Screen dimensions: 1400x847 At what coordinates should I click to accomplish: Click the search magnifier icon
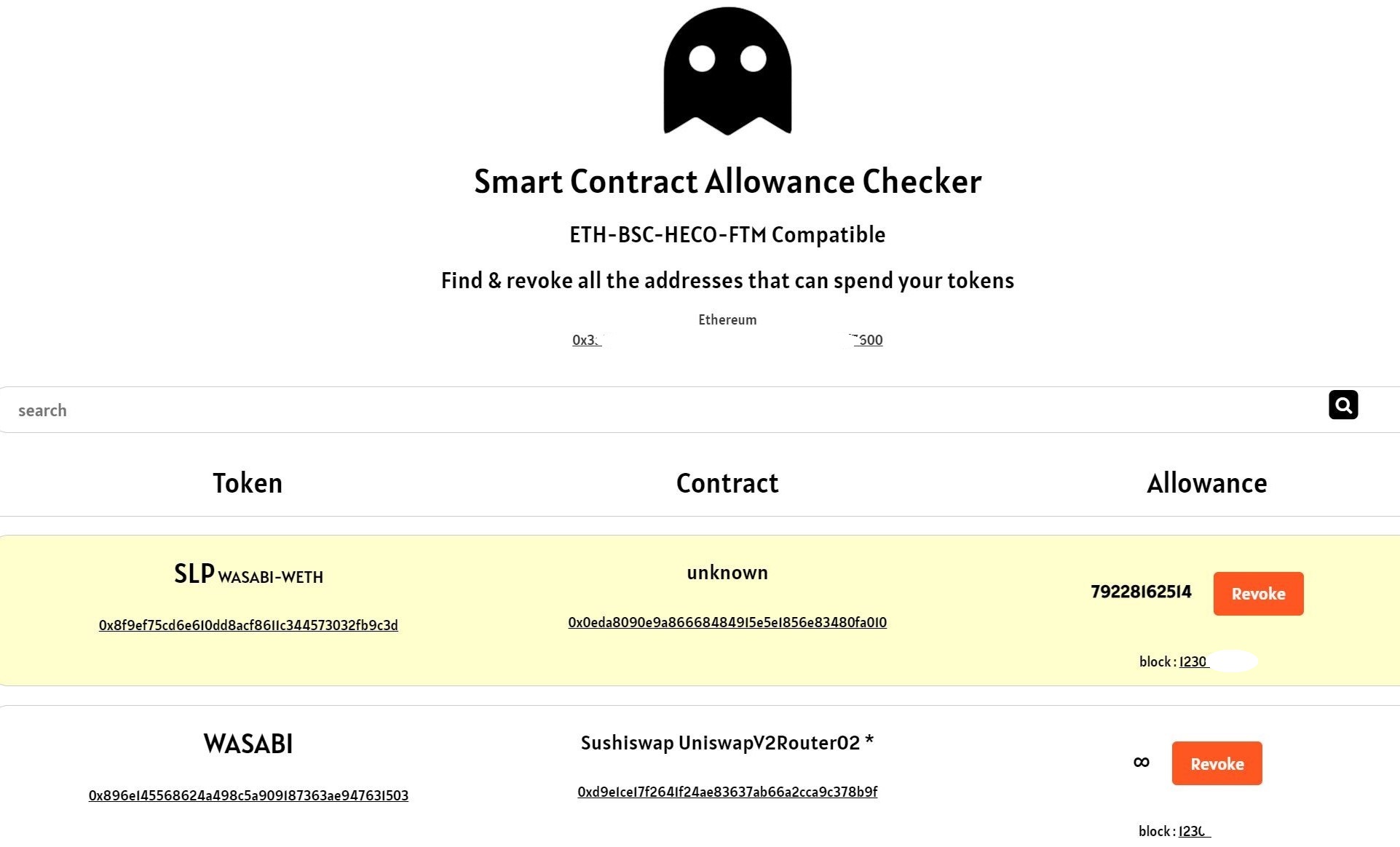[x=1343, y=405]
